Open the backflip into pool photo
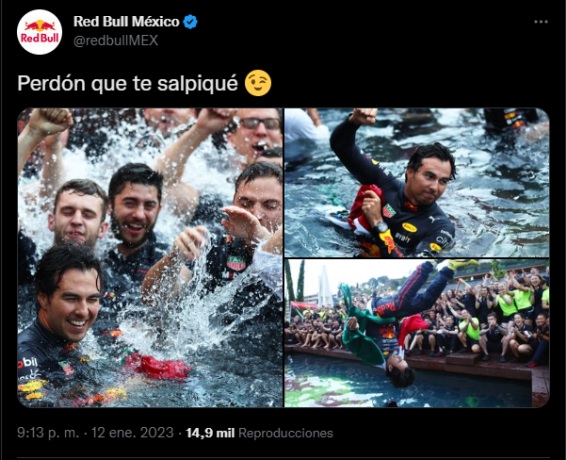The width and height of the screenshot is (566, 460). point(417,333)
